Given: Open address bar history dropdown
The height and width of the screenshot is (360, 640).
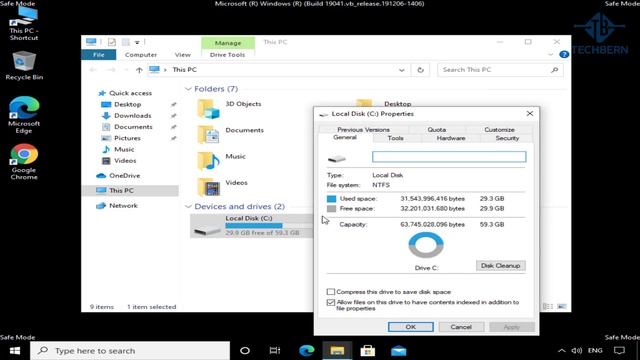Looking at the screenshot, I should (x=402, y=70).
